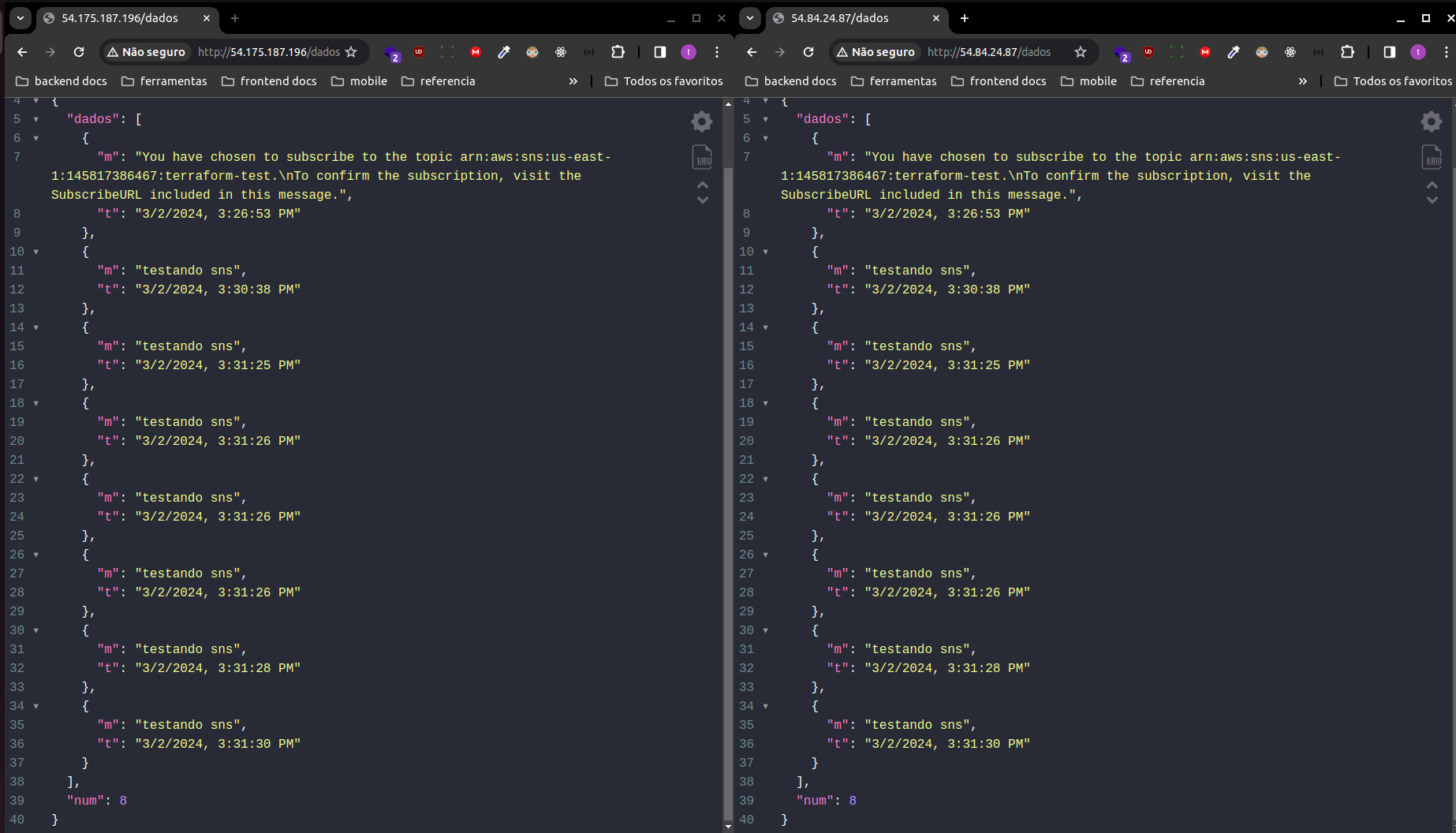Open the purple badge-2 extension in left window
The height and width of the screenshot is (833, 1456).
click(392, 54)
